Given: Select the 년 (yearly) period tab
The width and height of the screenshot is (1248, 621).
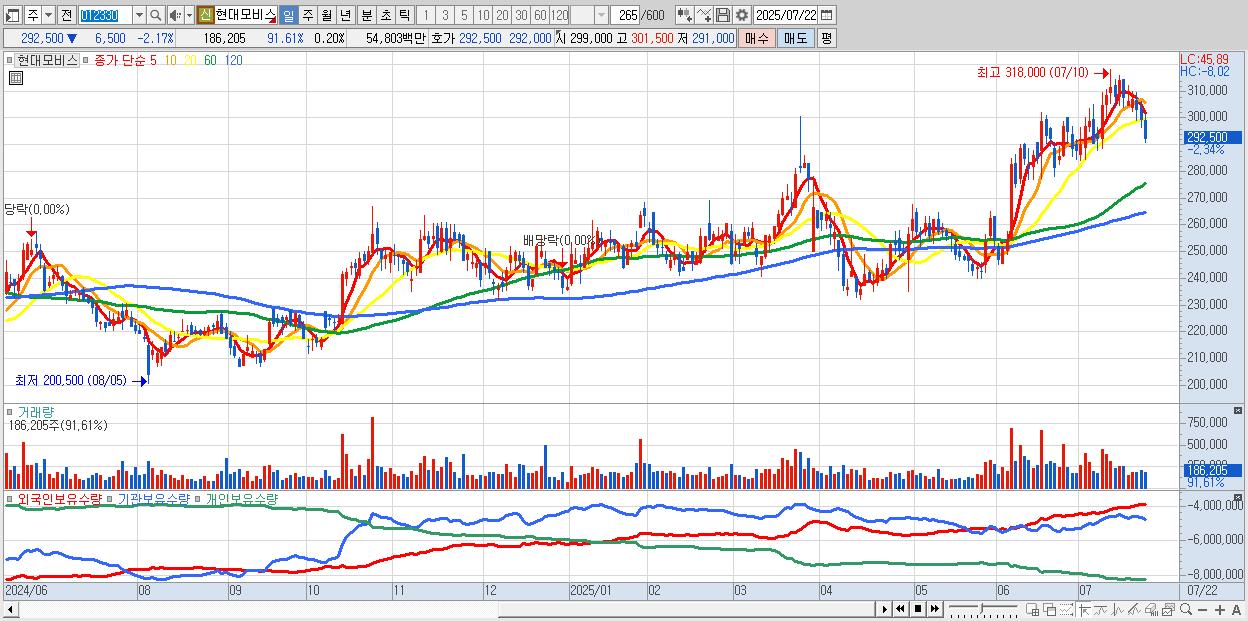Looking at the screenshot, I should point(345,15).
